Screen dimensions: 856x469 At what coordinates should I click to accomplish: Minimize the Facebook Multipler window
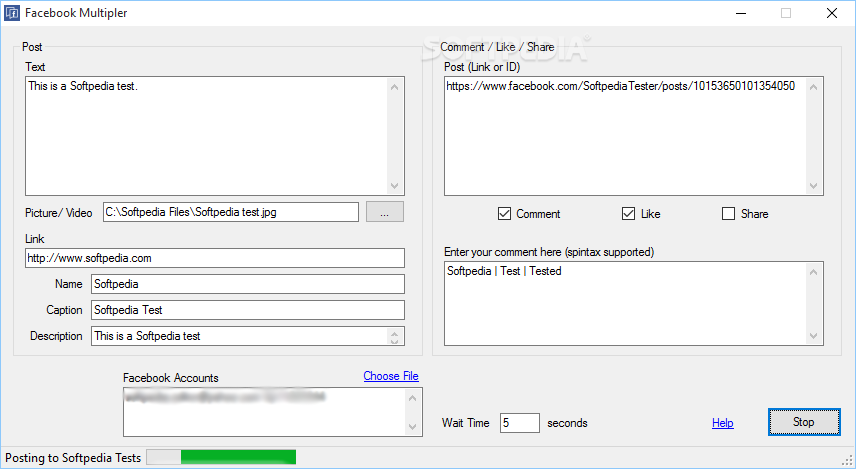[741, 13]
